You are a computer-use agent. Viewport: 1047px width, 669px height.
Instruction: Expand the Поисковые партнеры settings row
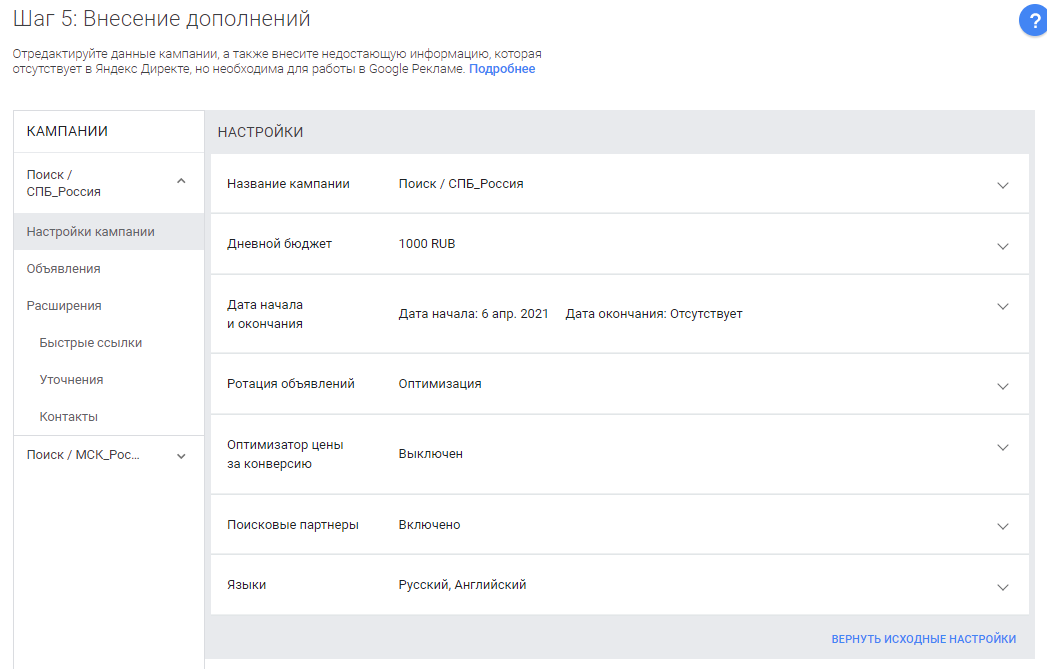1002,524
